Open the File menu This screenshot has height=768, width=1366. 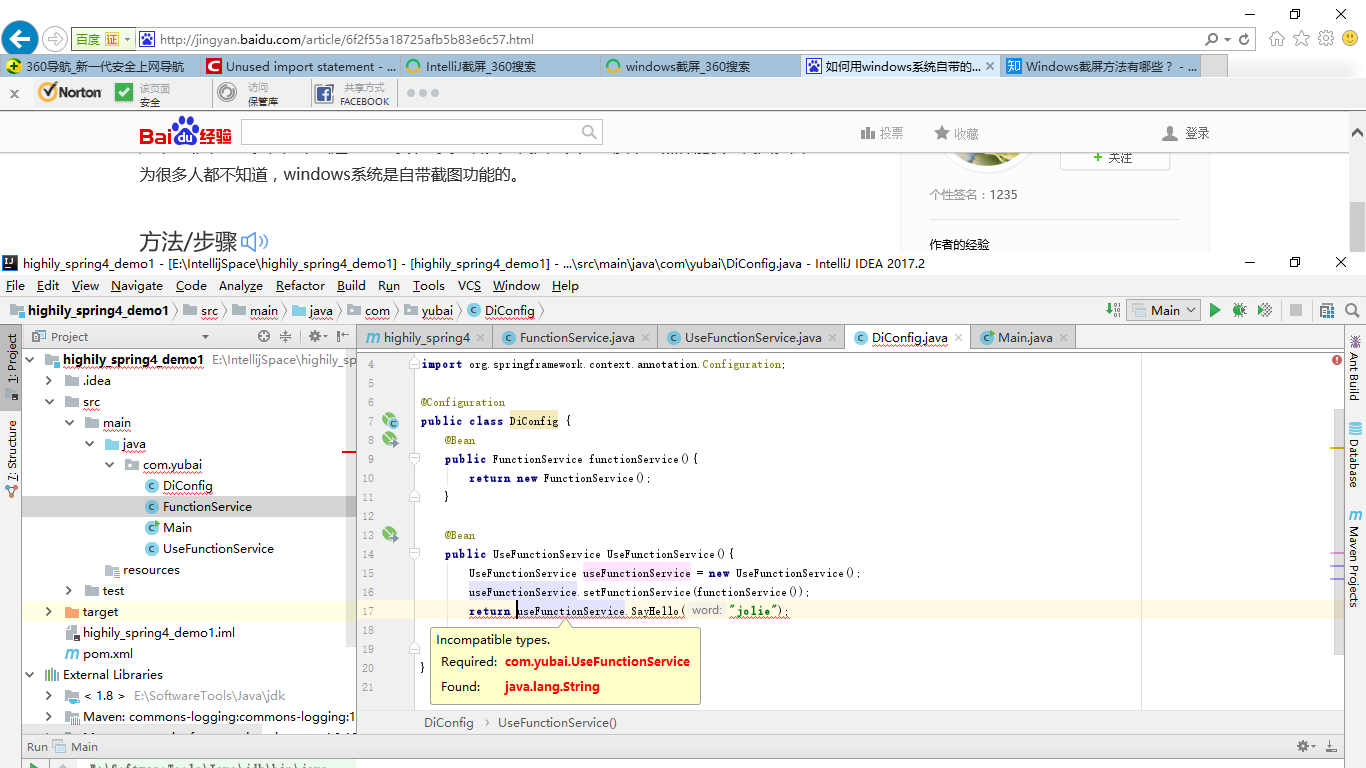(15, 286)
